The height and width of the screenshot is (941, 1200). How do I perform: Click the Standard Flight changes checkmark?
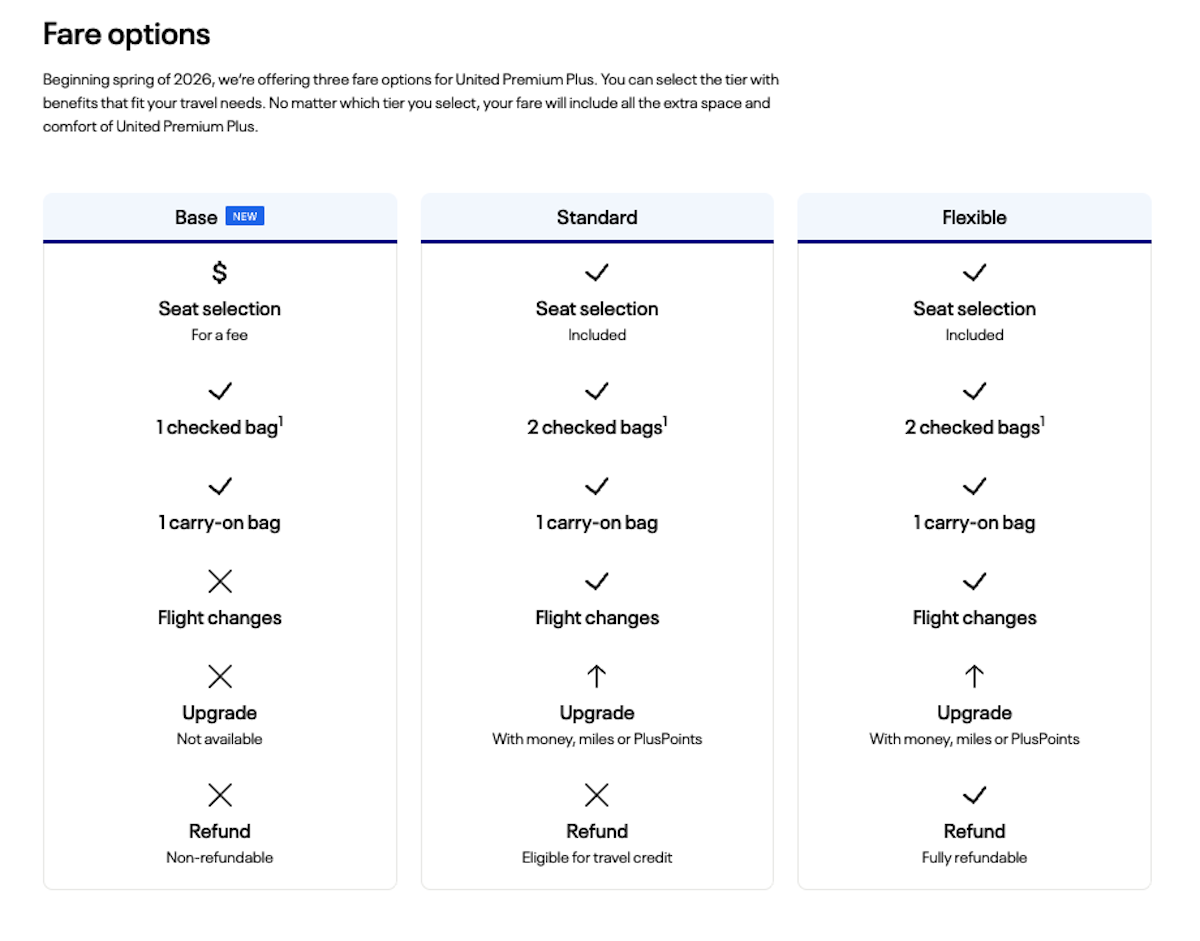(x=597, y=581)
